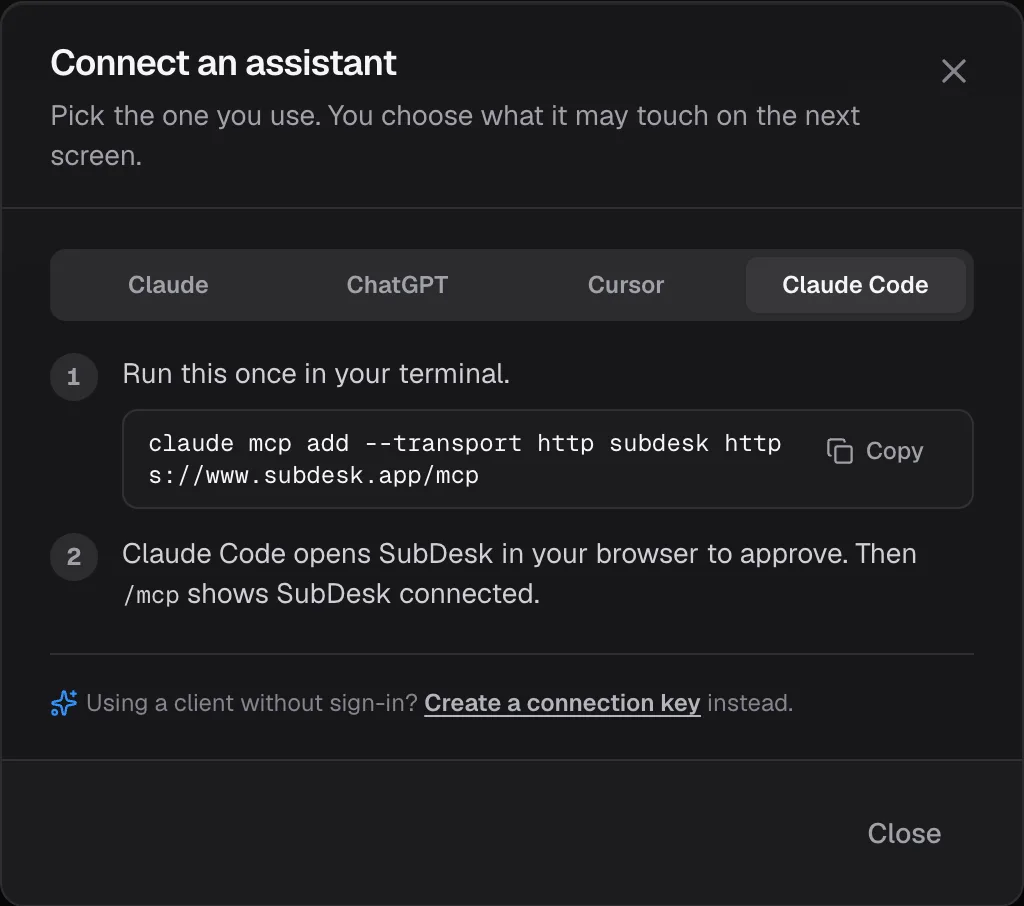Switch to the ChatGPT tab
Image resolution: width=1024 pixels, height=906 pixels.
pos(397,285)
